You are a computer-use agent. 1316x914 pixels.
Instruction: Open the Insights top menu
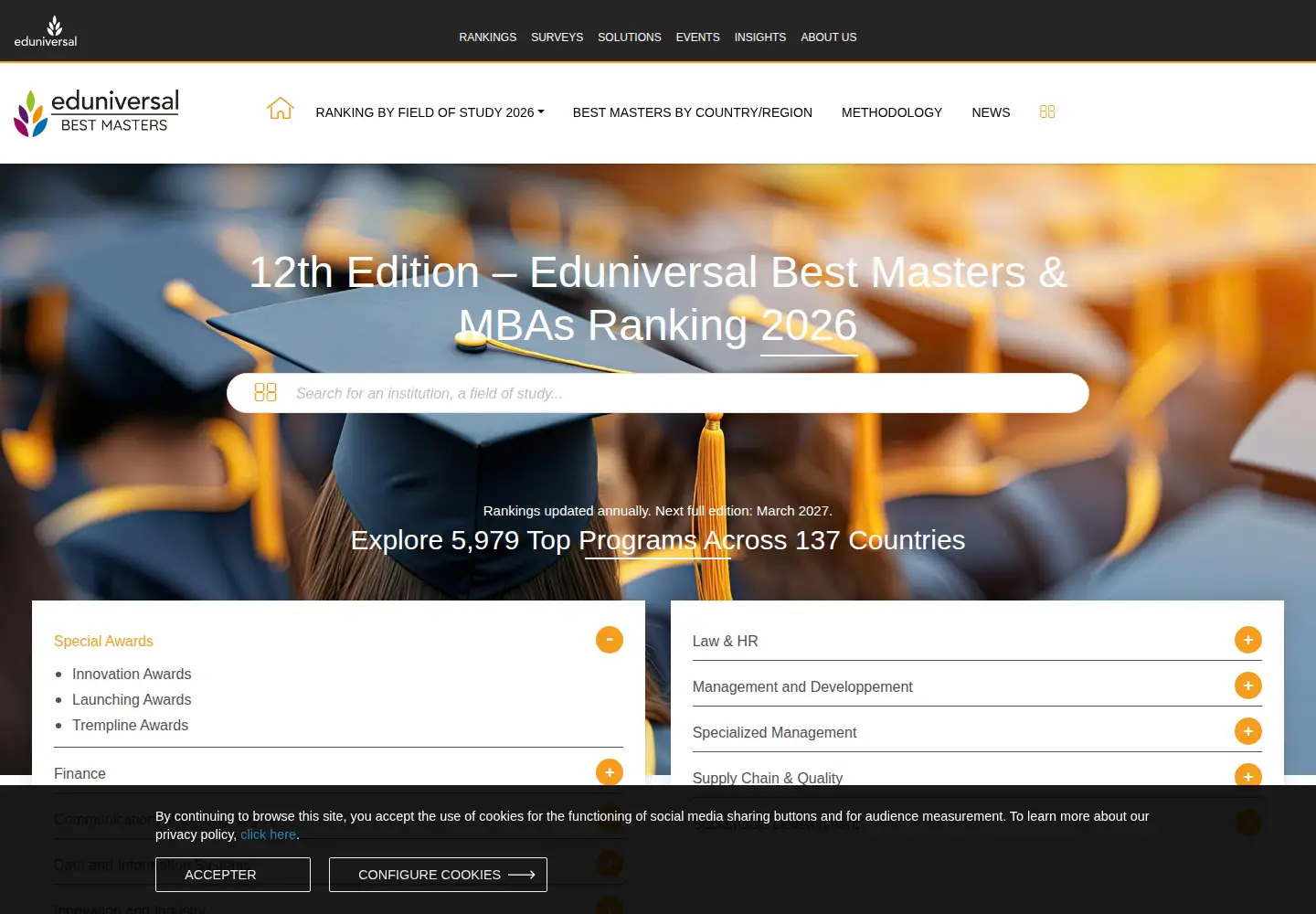tap(760, 37)
